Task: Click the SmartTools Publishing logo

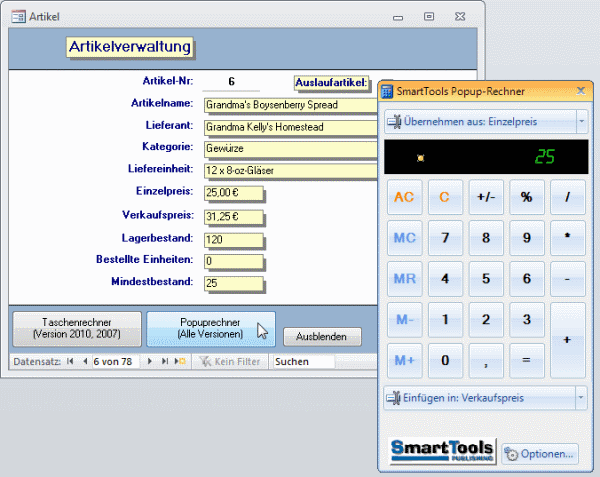Action: tap(442, 451)
